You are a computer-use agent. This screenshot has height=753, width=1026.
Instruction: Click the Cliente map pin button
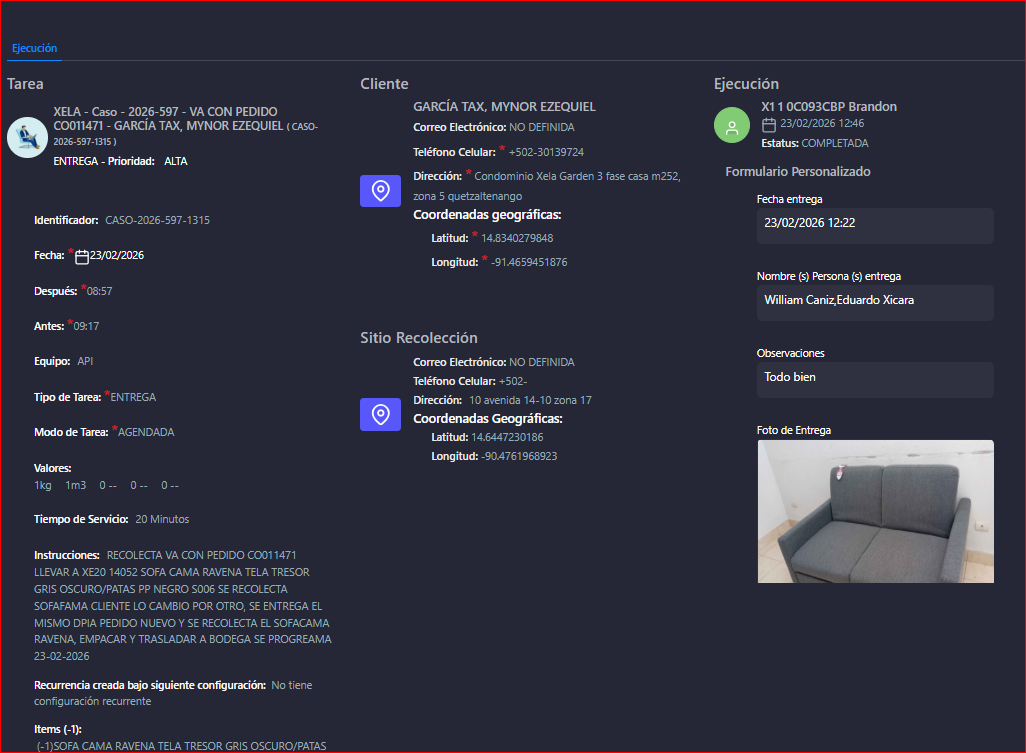click(x=380, y=190)
